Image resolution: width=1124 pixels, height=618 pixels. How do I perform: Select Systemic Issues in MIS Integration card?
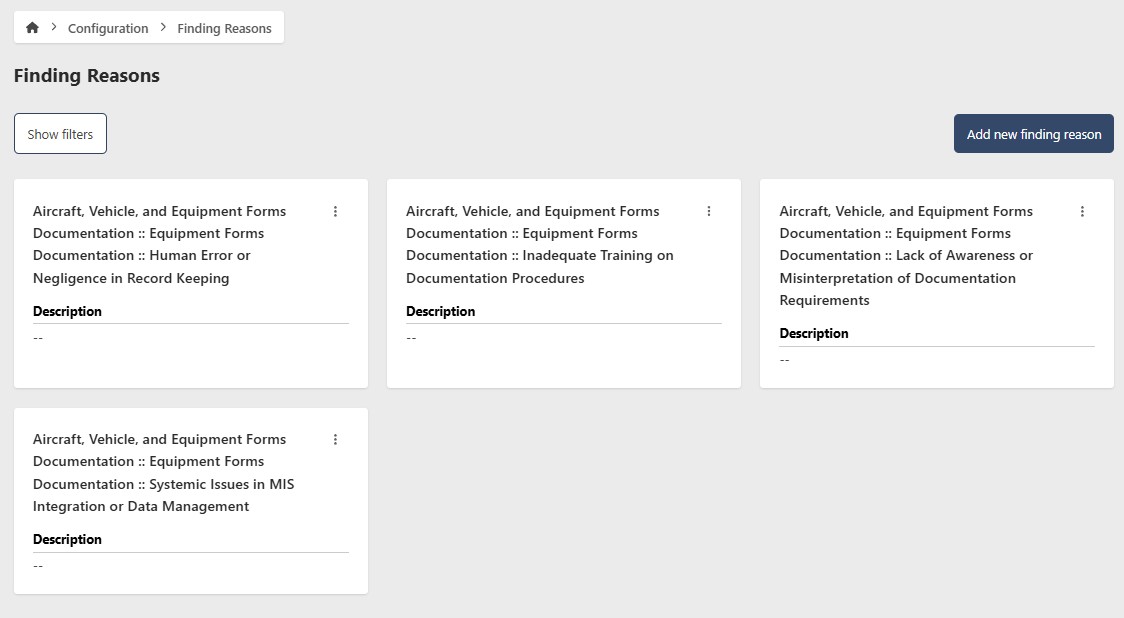pos(163,473)
